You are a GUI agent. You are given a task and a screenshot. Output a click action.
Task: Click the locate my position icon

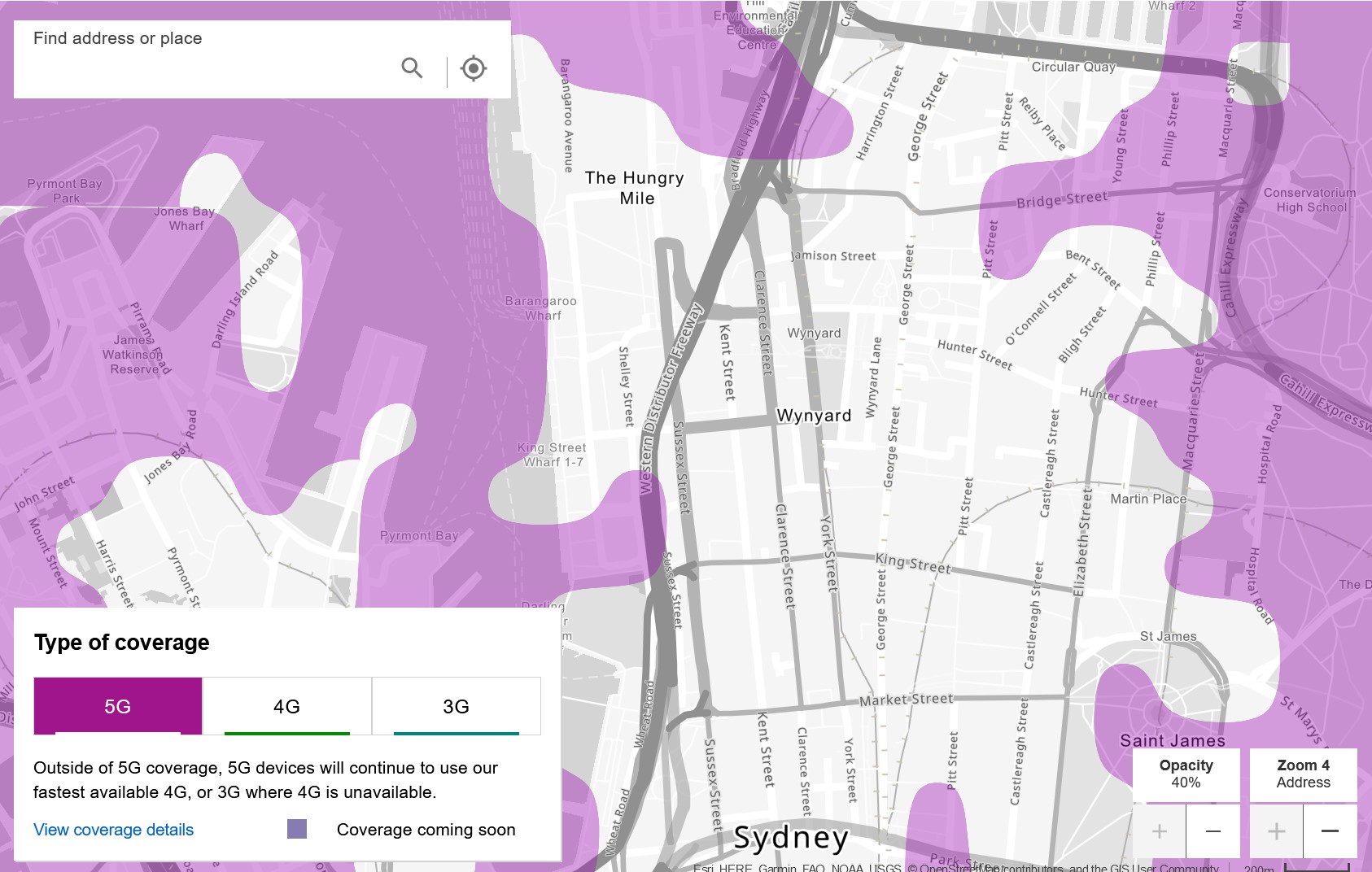click(473, 68)
